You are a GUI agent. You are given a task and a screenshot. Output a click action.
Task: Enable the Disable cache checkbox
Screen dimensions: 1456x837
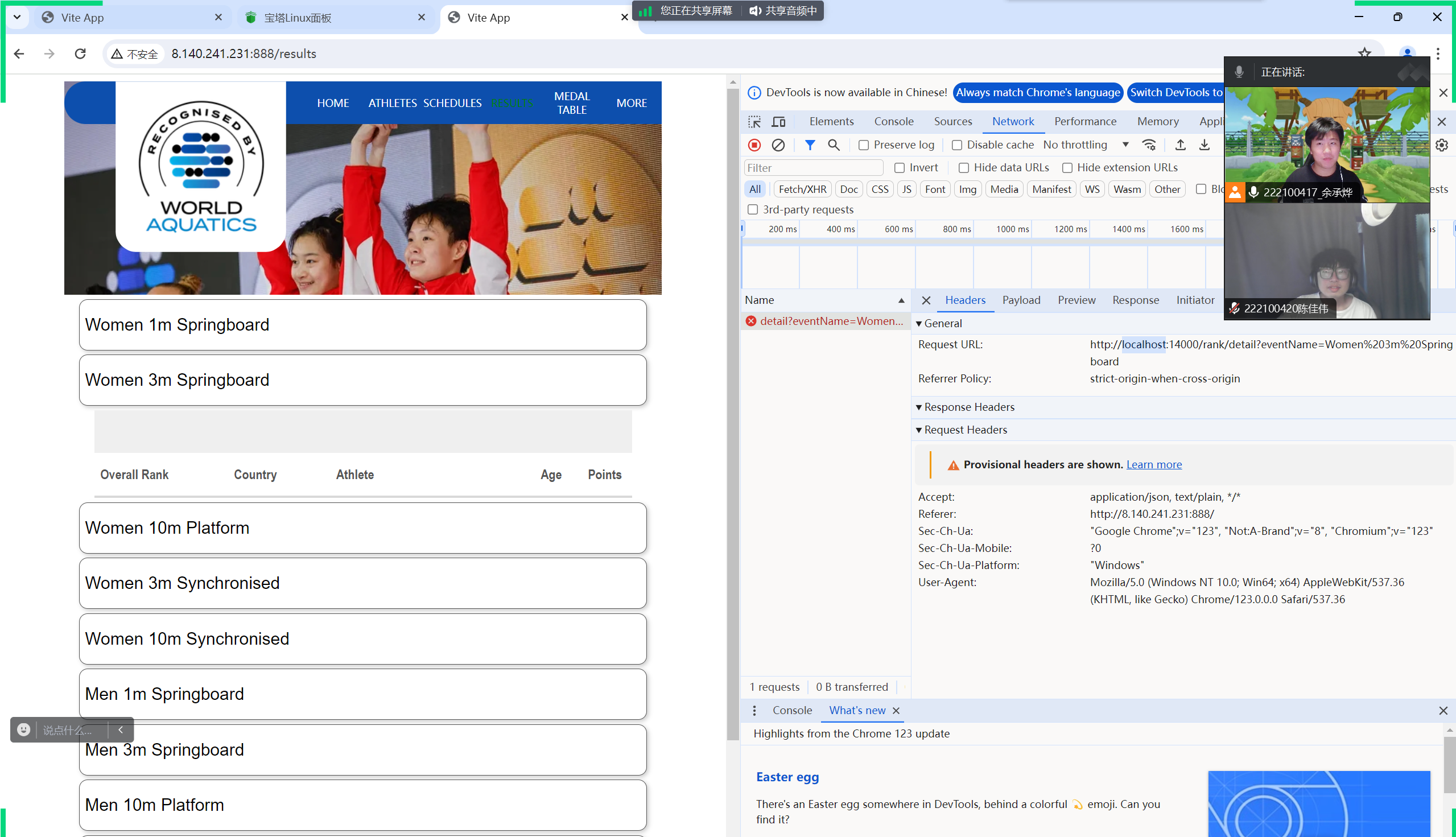coord(956,145)
